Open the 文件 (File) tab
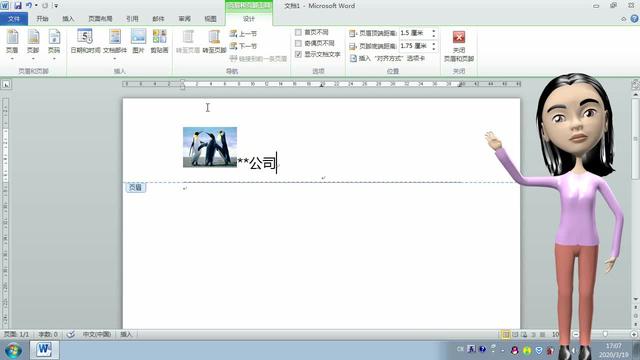640x360 pixels. click(x=14, y=19)
